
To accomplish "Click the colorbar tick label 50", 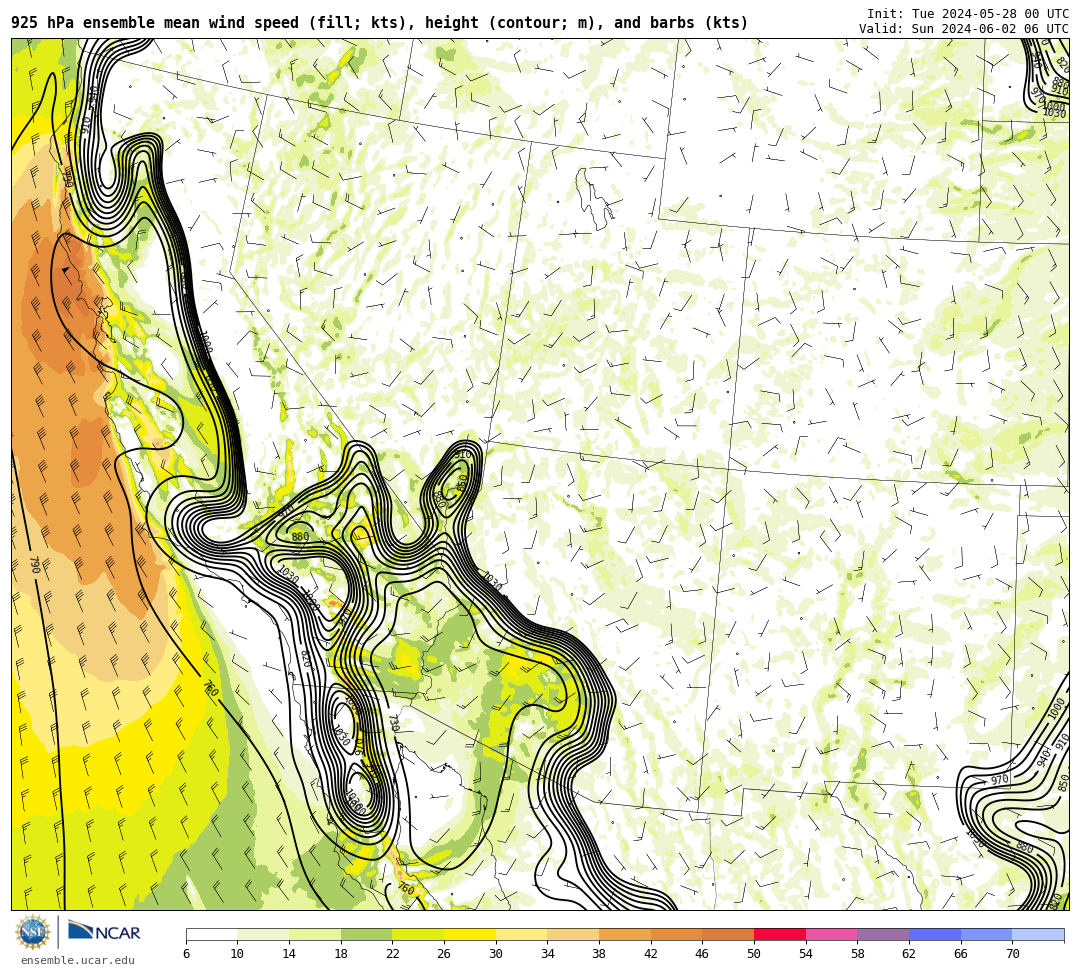I will pyautogui.click(x=754, y=954).
